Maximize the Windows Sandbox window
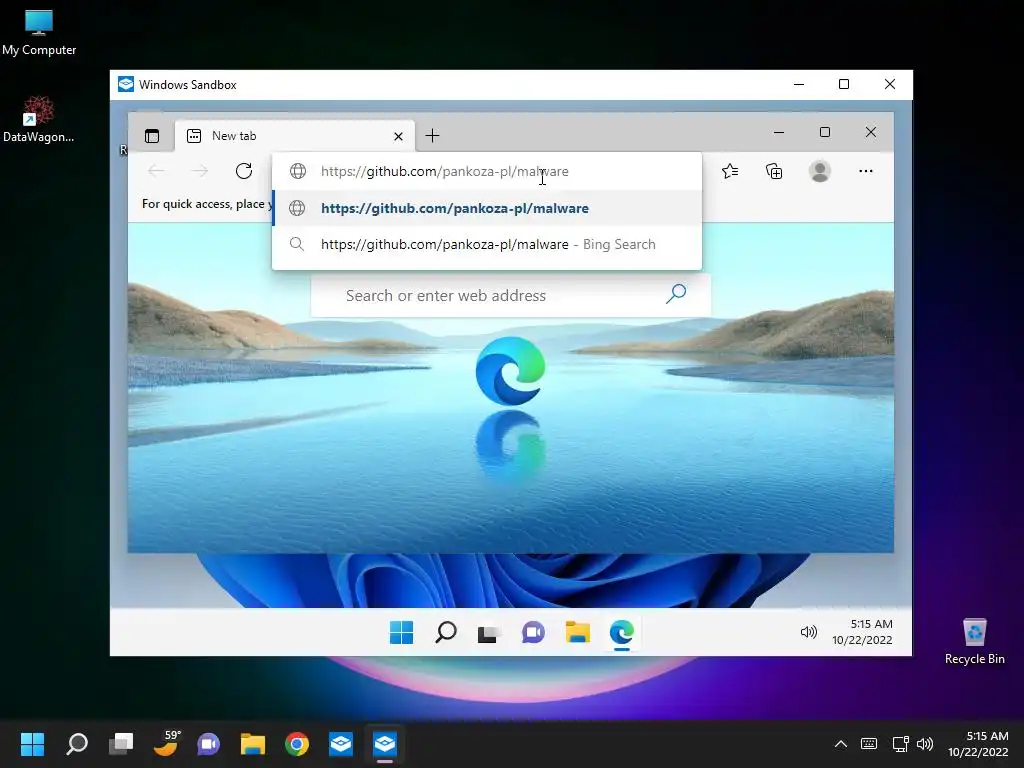Viewport: 1024px width, 768px height. pos(844,84)
